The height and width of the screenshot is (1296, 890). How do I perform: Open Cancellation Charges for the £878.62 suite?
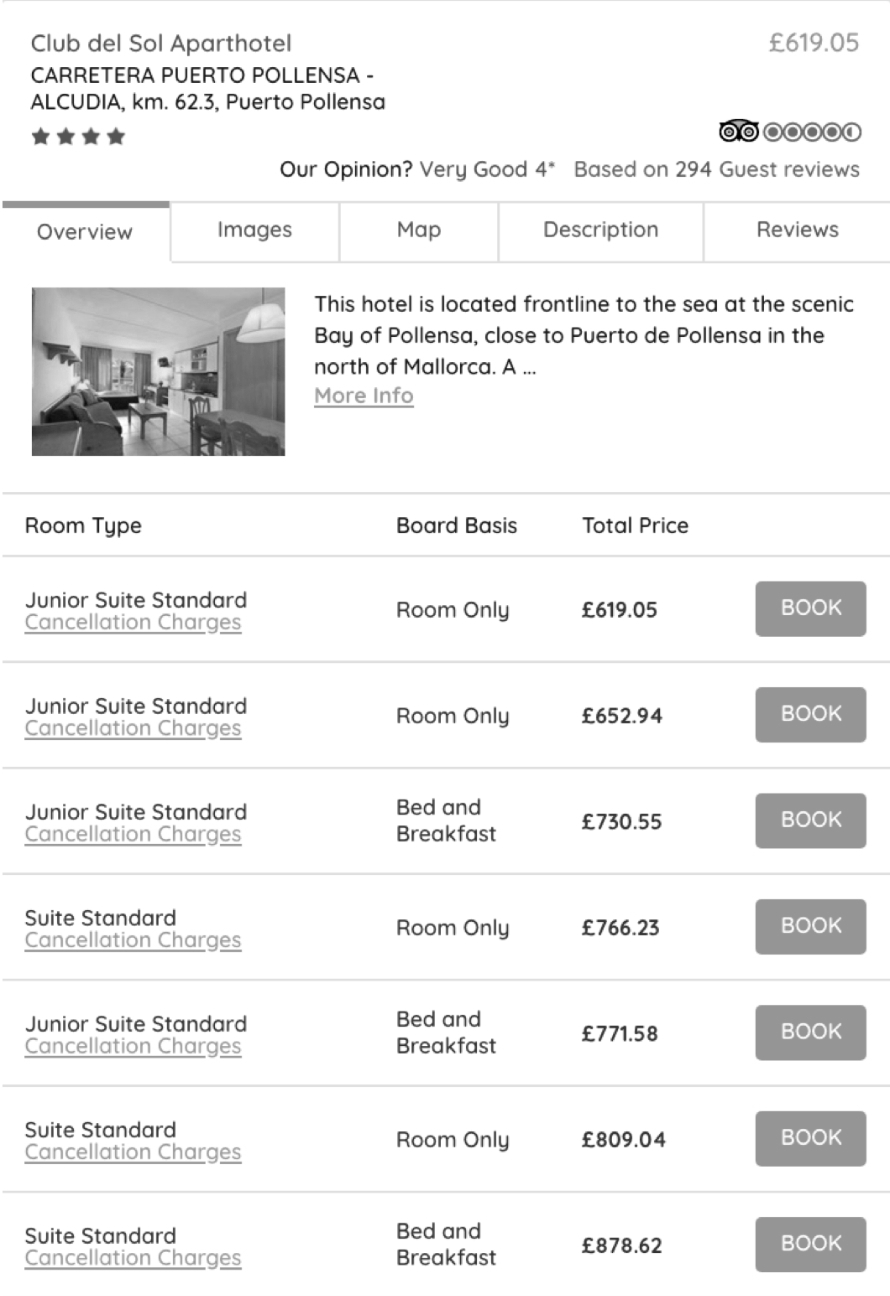[x=133, y=1259]
